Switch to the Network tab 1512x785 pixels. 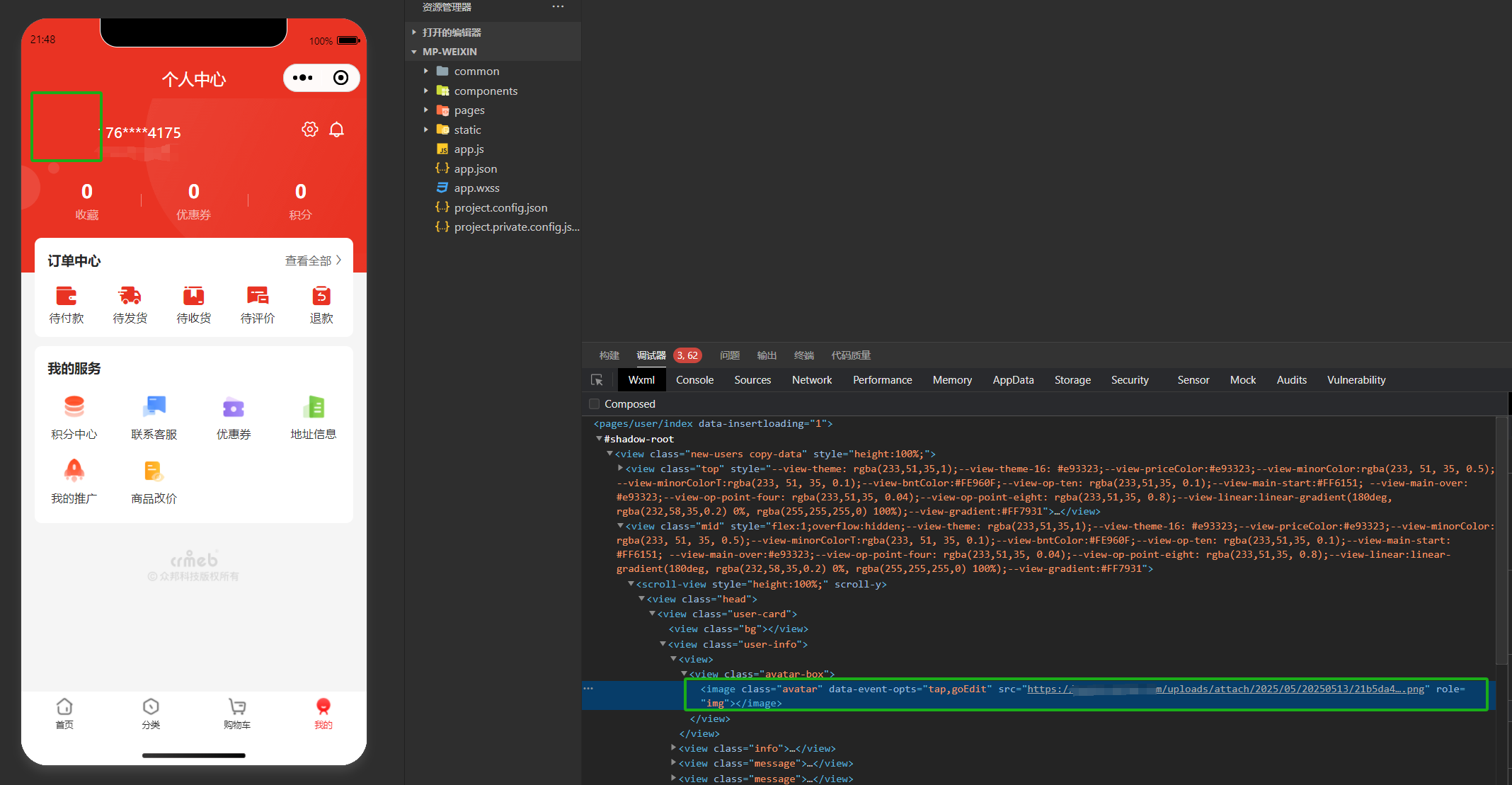pos(812,380)
